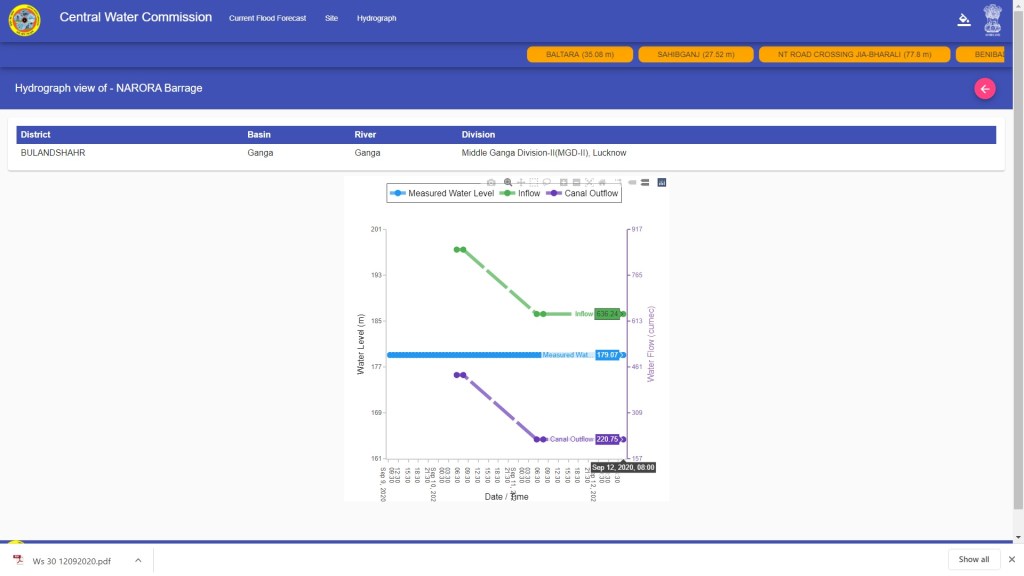Screen dimensions: 1024x576
Task: Toggle Inflow series in chart legend
Action: pyautogui.click(x=521, y=193)
